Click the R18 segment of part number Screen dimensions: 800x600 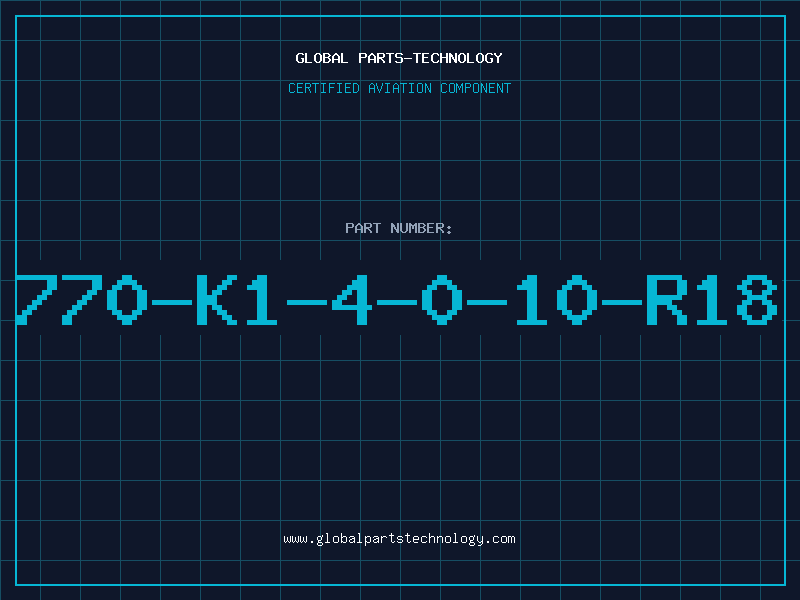[711, 300]
